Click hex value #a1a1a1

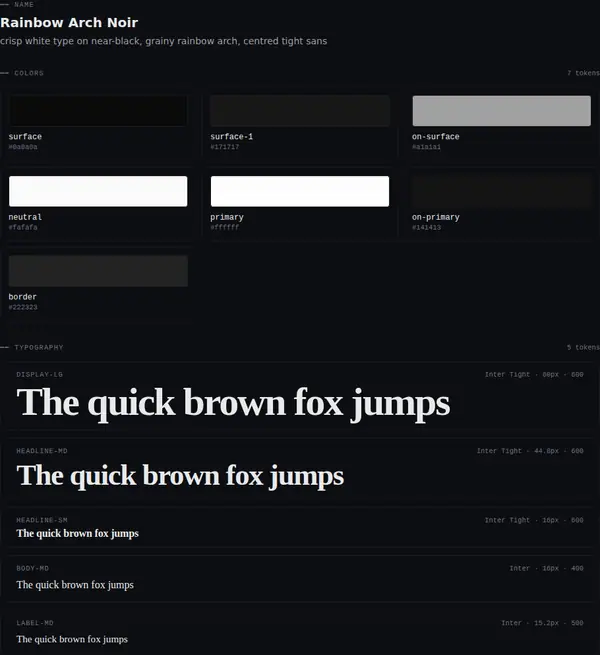(x=426, y=147)
